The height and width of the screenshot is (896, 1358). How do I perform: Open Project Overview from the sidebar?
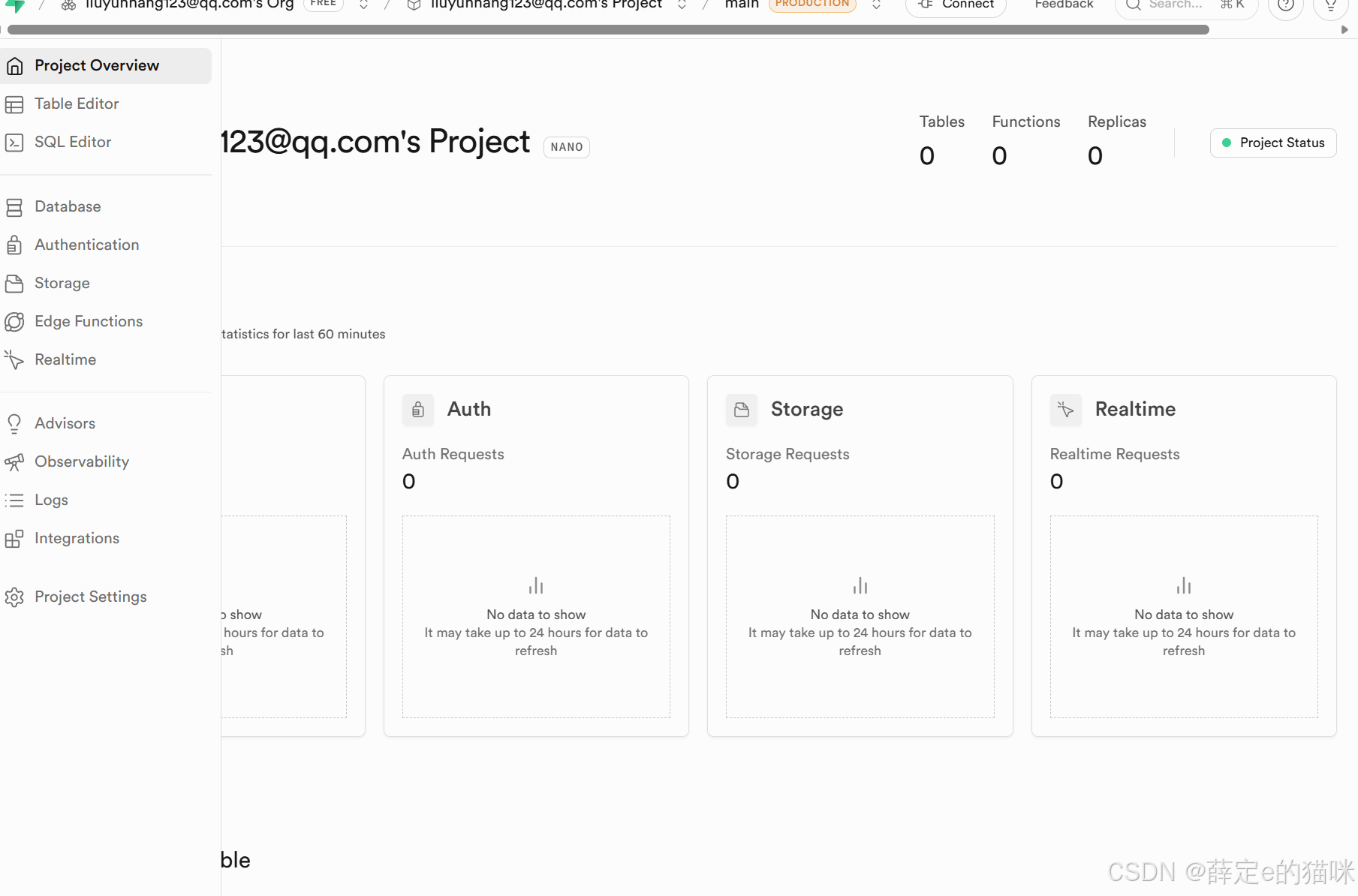click(105, 66)
